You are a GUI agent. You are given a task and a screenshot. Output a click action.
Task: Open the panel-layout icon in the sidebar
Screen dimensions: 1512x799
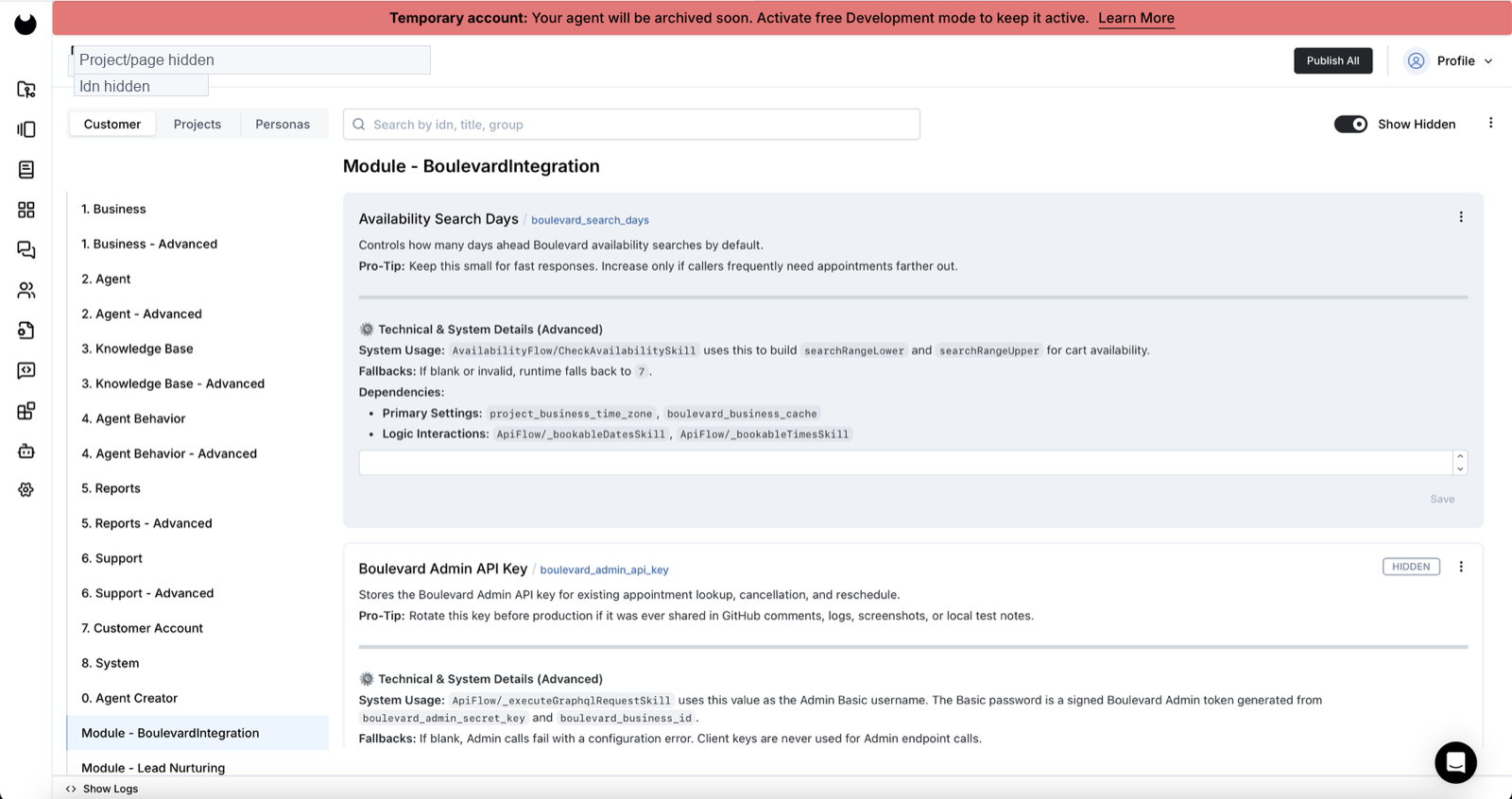coord(26,129)
